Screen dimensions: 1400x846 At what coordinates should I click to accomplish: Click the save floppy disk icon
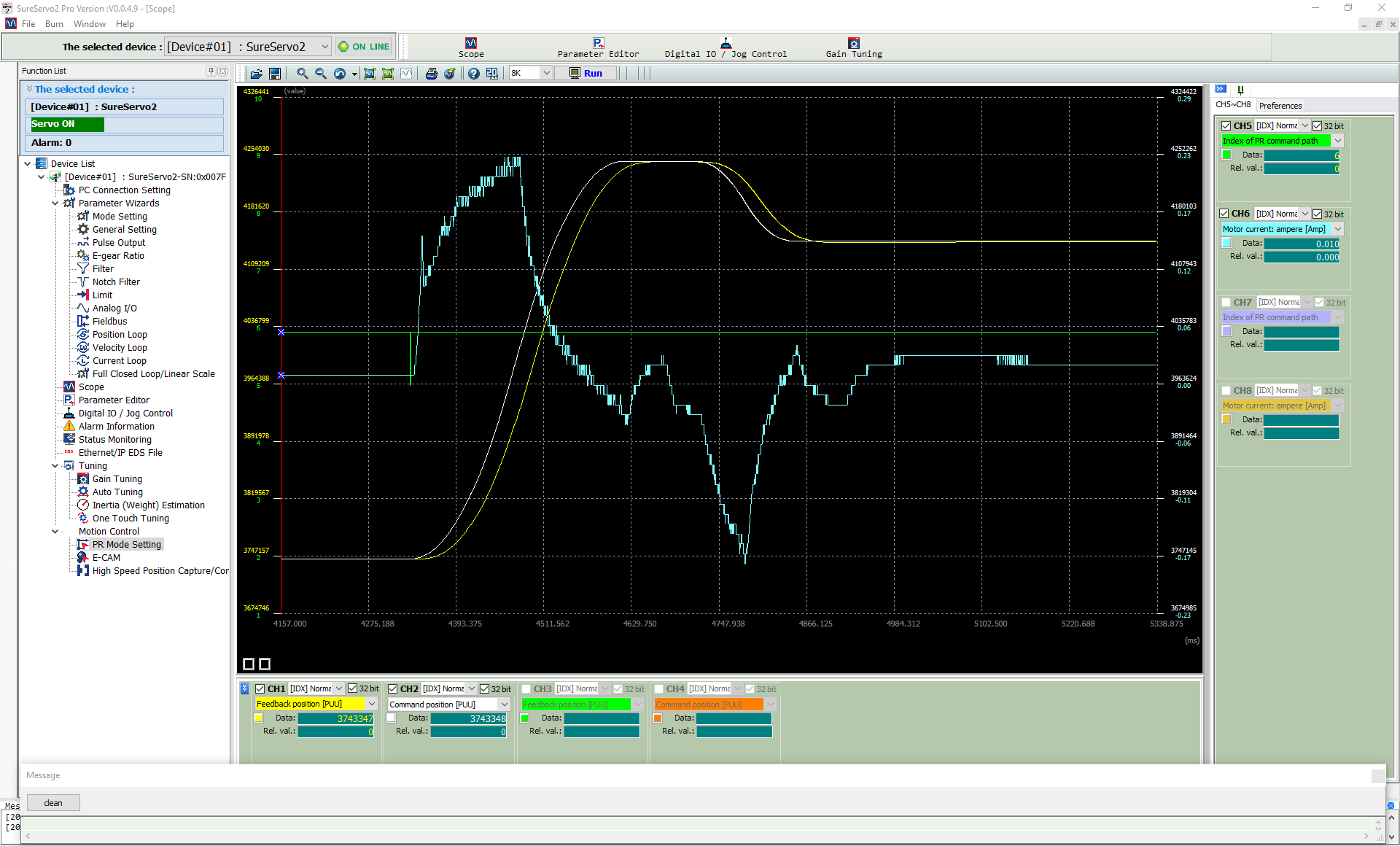275,74
